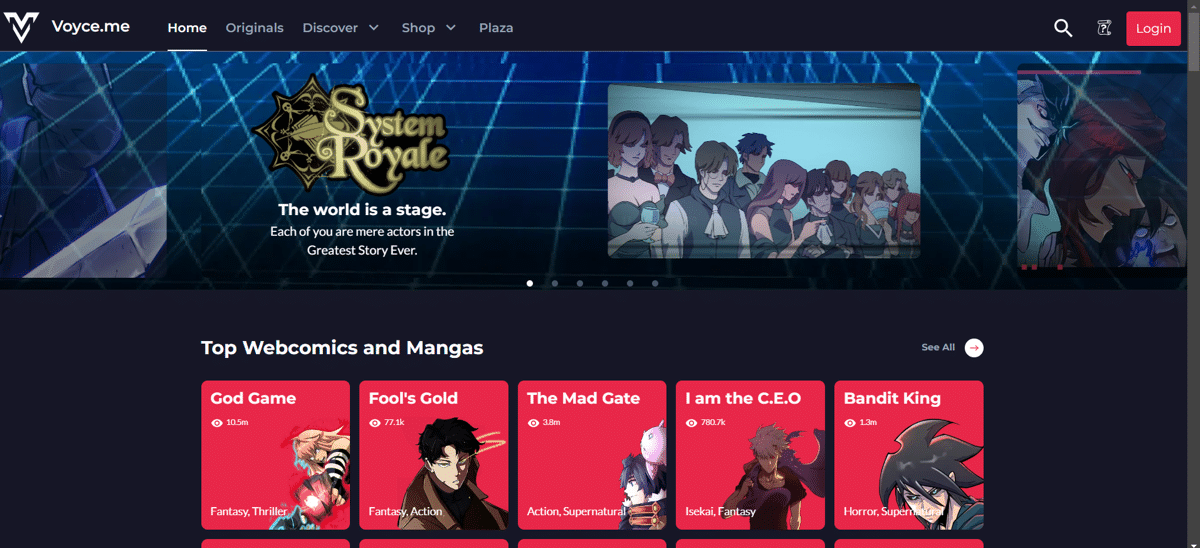The image size is (1200, 548).
Task: Click 'Action, Supernatural' genre text
Action: pos(576,511)
